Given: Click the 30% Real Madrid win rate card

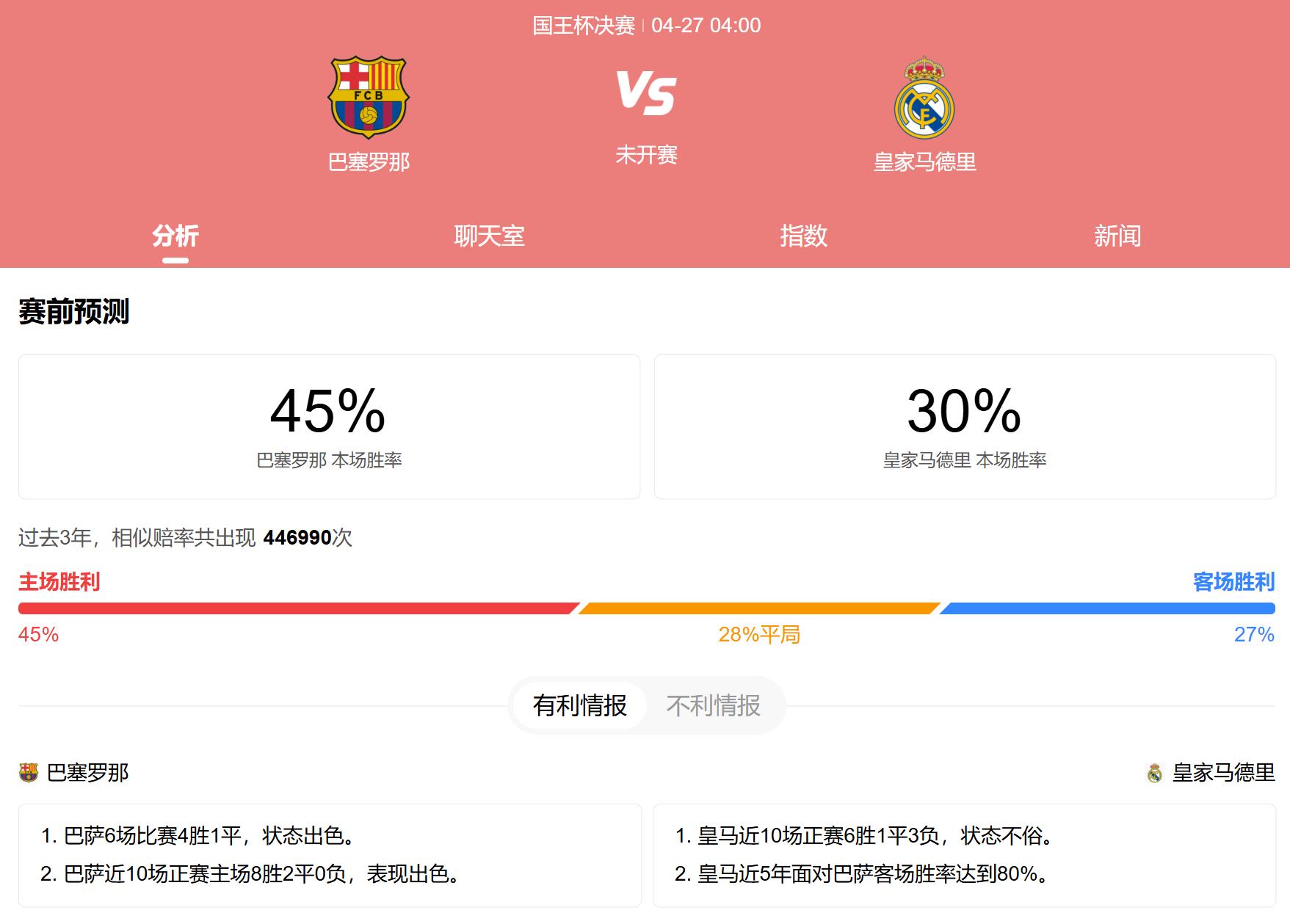Looking at the screenshot, I should (964, 426).
